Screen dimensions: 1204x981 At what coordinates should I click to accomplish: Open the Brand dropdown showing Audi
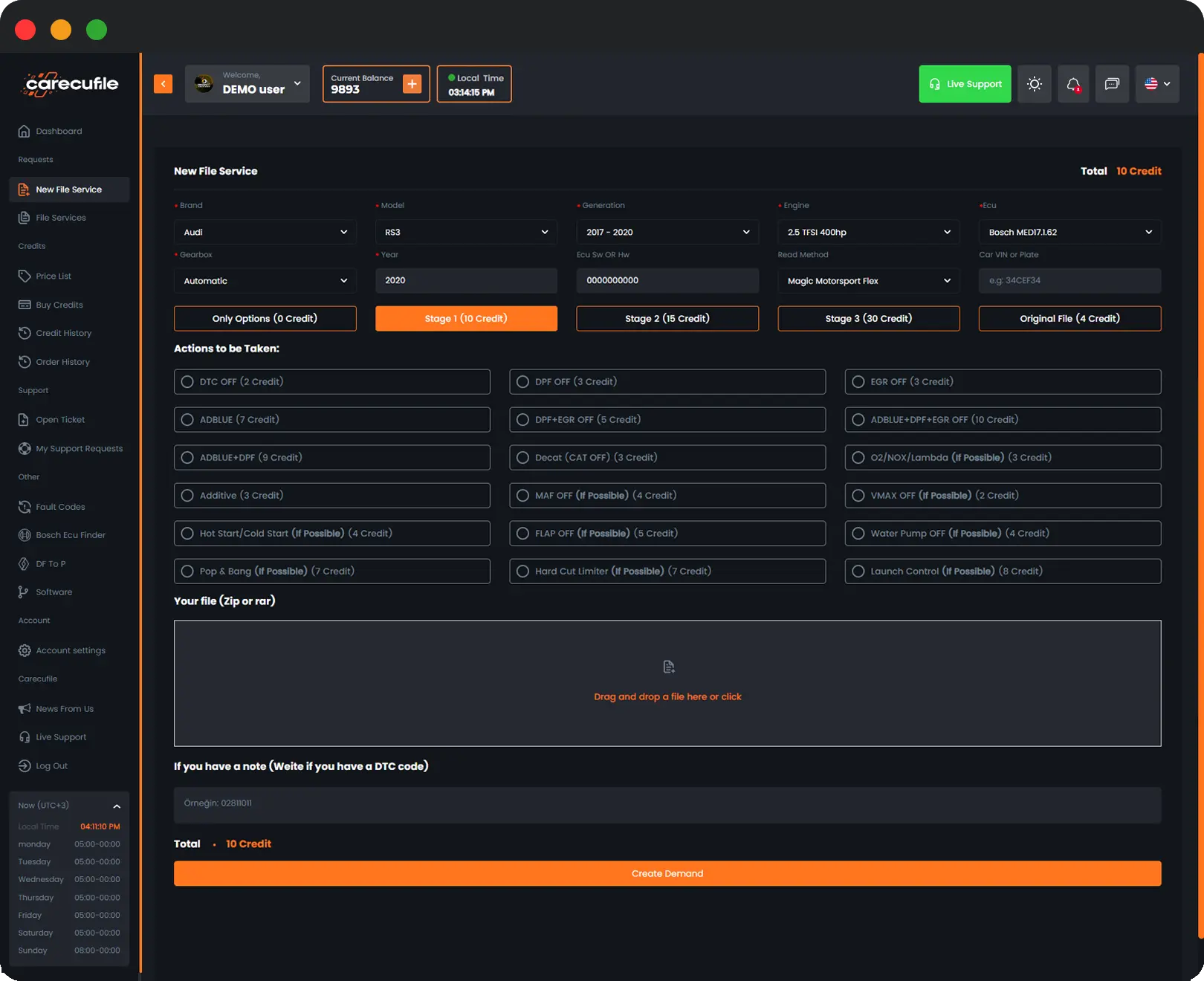click(265, 232)
